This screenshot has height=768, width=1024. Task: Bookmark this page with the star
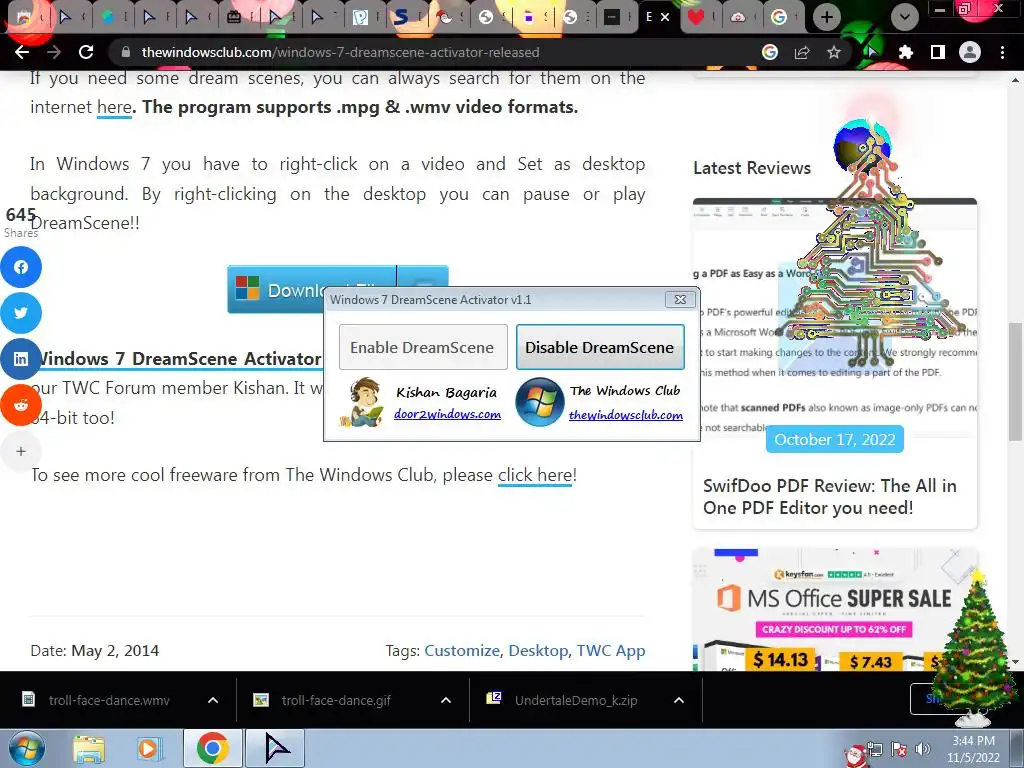point(834,52)
